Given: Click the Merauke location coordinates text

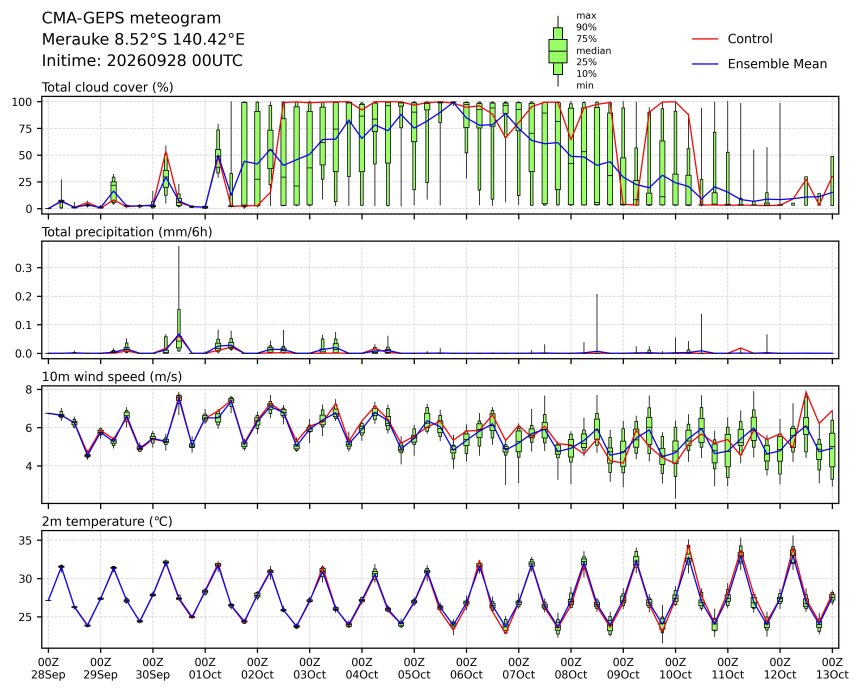Looking at the screenshot, I should [x=143, y=39].
